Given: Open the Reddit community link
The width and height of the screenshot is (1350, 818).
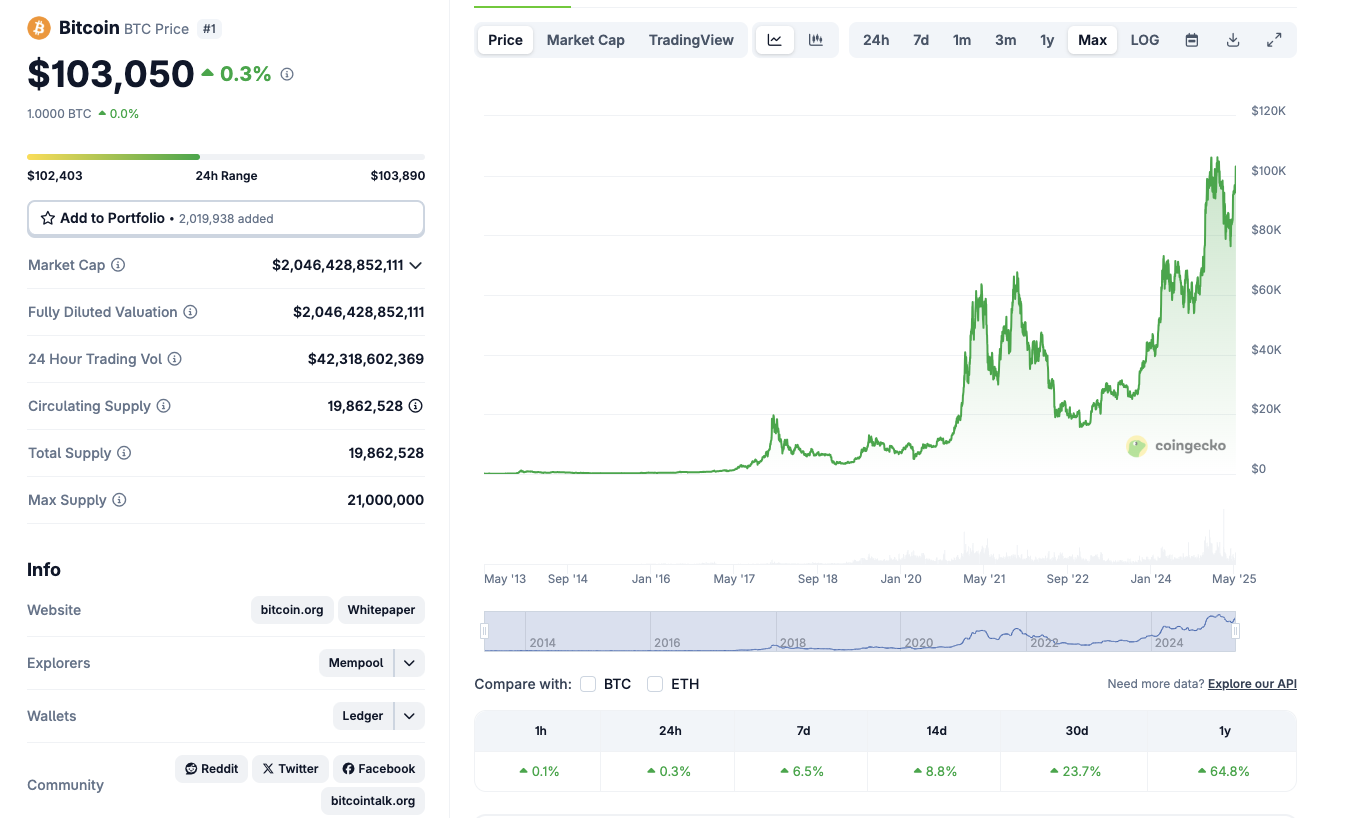Looking at the screenshot, I should click(211, 769).
